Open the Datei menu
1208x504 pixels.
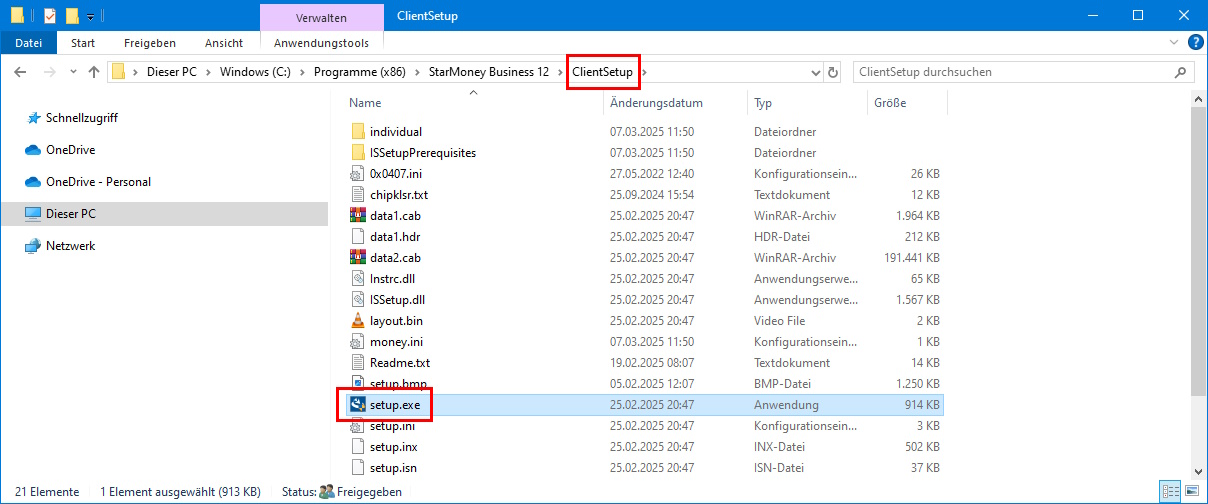(x=29, y=43)
